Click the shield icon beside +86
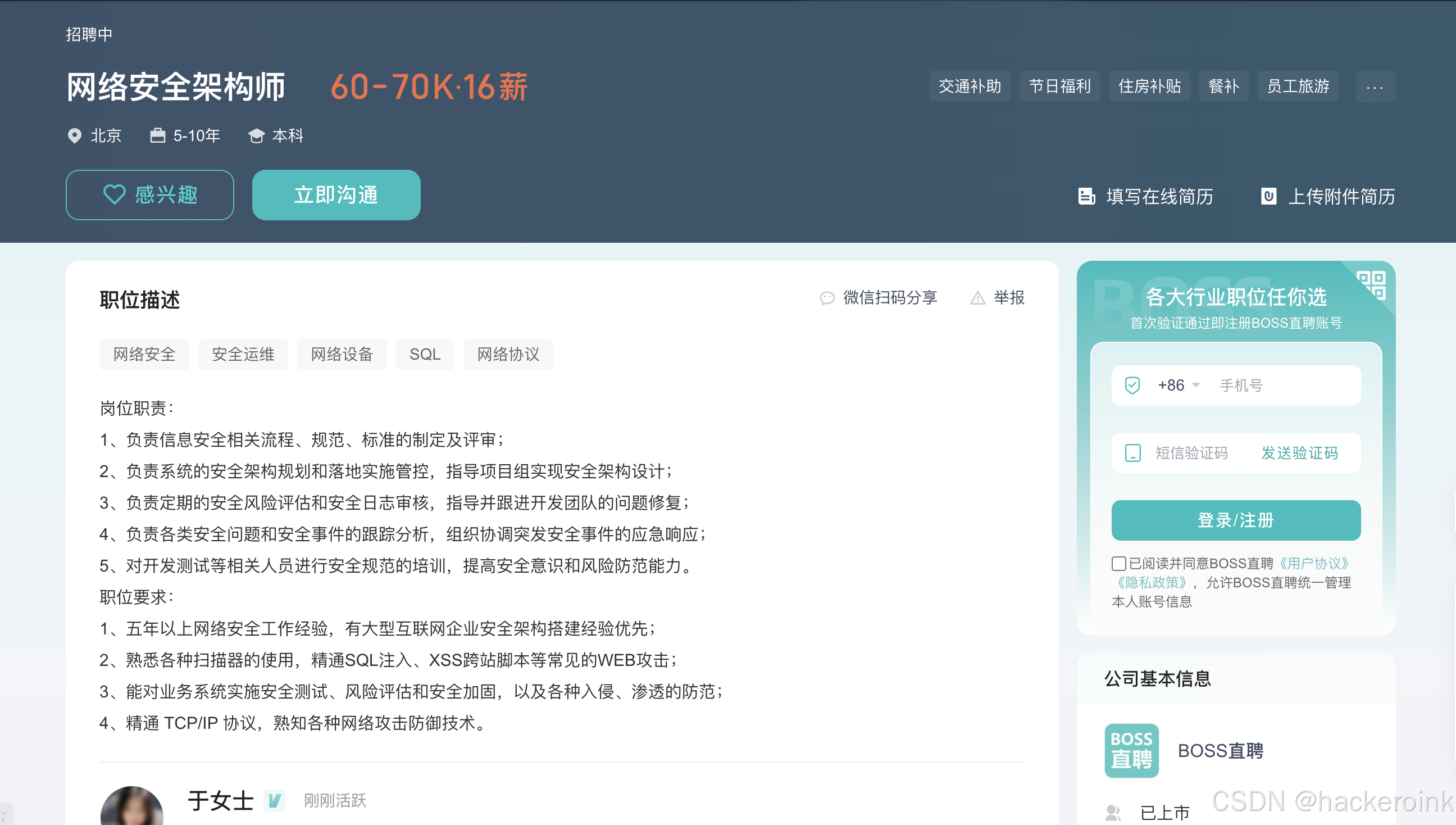1456x825 pixels. pyautogui.click(x=1132, y=386)
